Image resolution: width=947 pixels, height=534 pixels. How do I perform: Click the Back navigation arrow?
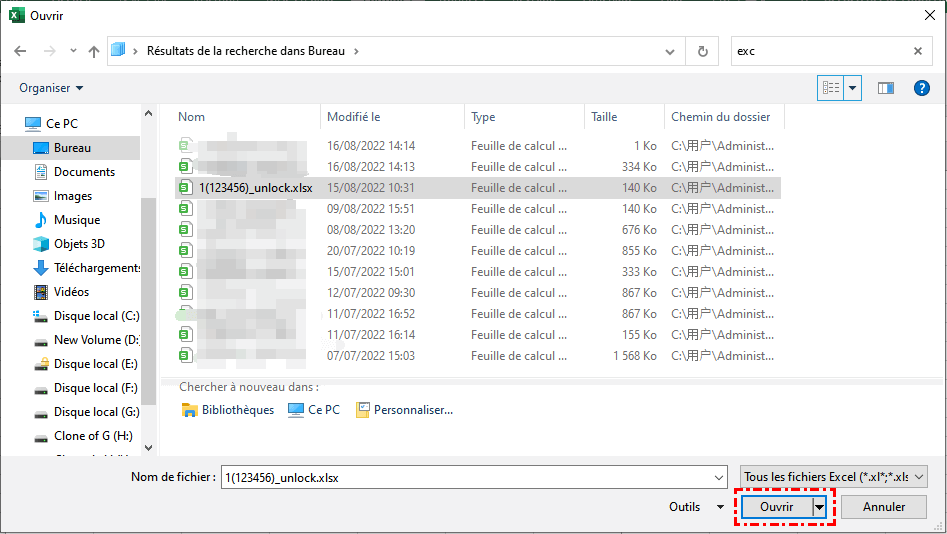coord(21,51)
